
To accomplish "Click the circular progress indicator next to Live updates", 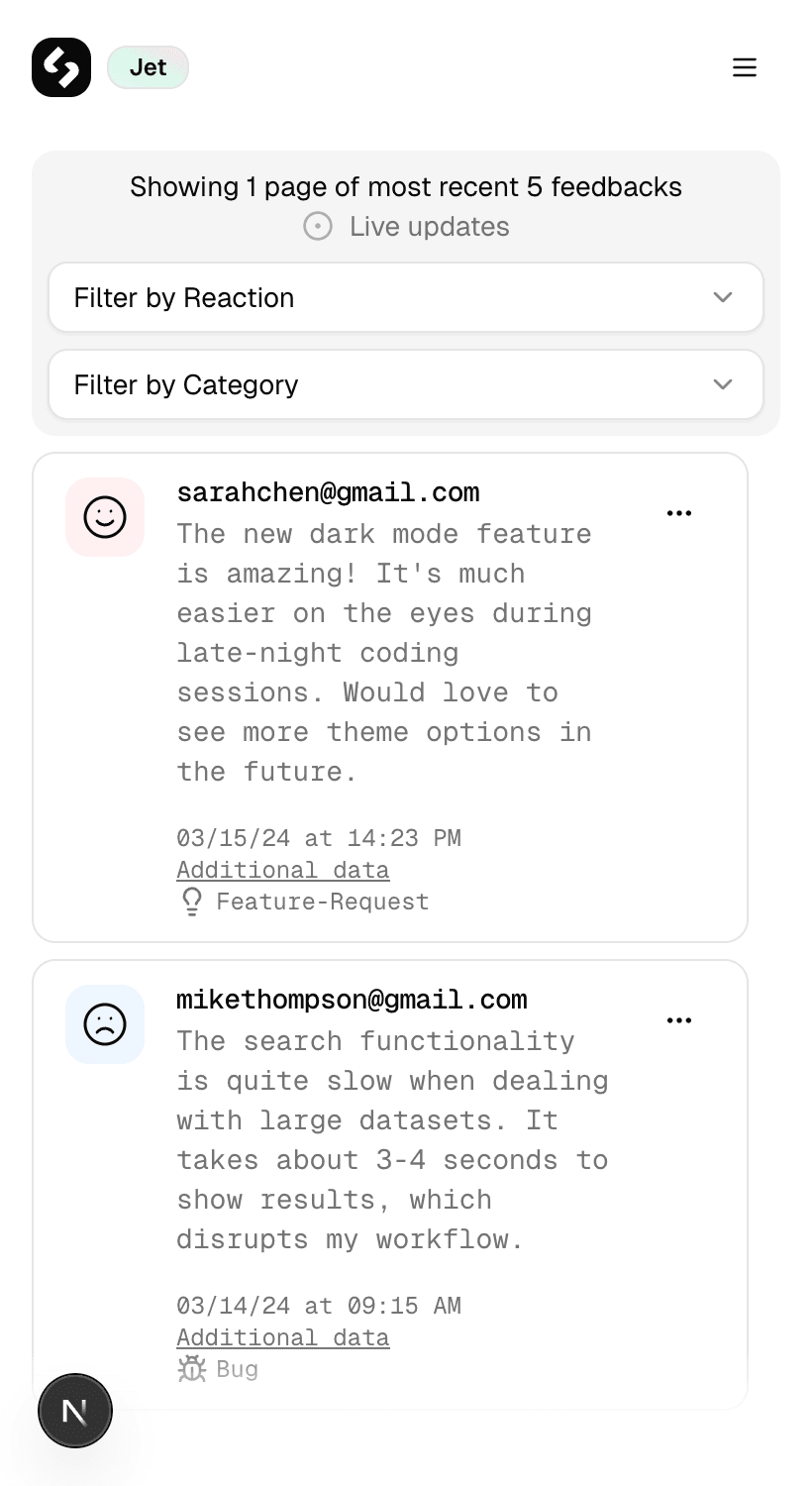I will pyautogui.click(x=317, y=226).
